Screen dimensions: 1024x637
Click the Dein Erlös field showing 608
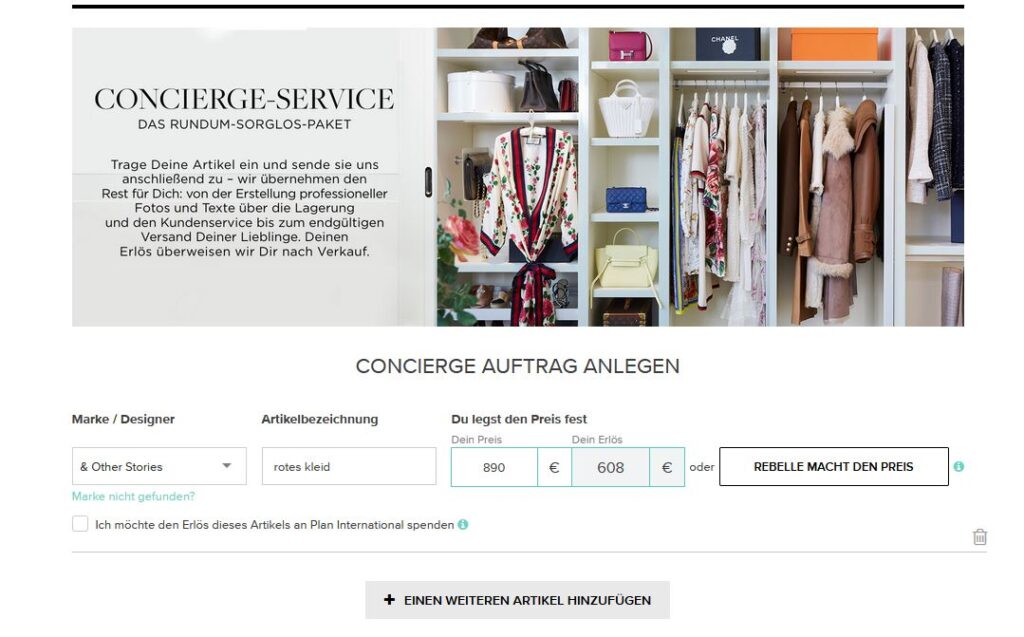point(611,467)
